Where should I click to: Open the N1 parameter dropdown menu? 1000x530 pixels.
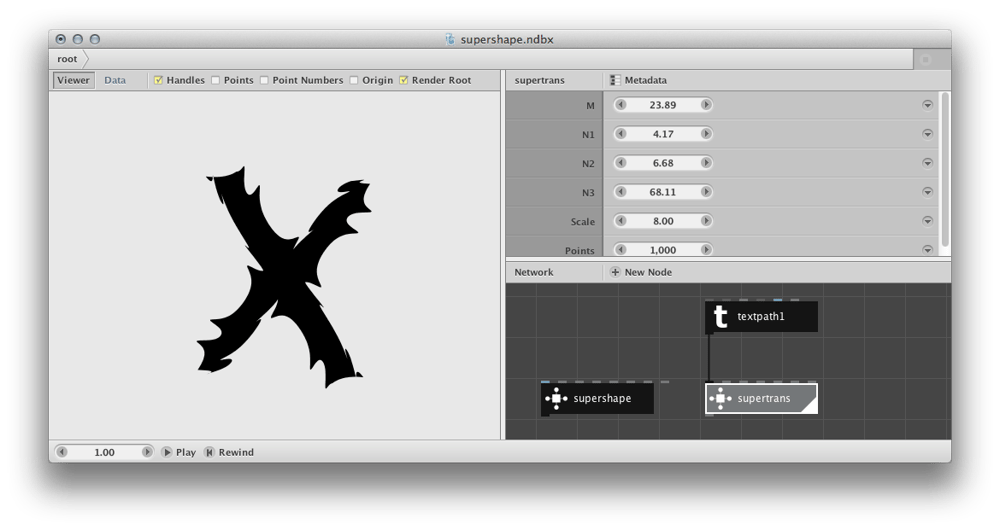[927, 134]
